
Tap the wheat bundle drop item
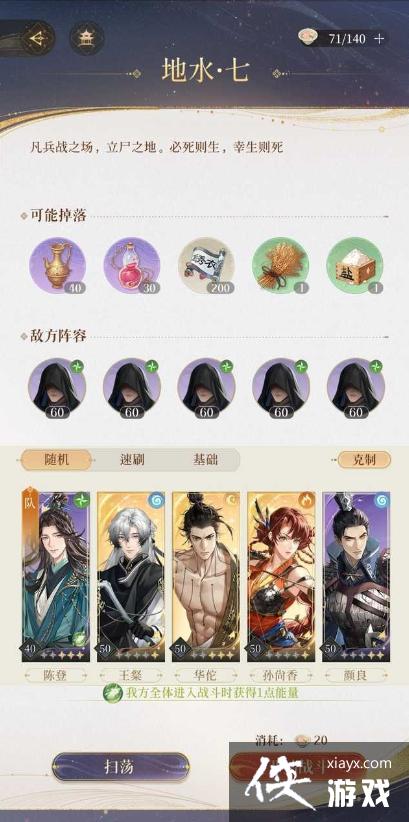coord(281,265)
